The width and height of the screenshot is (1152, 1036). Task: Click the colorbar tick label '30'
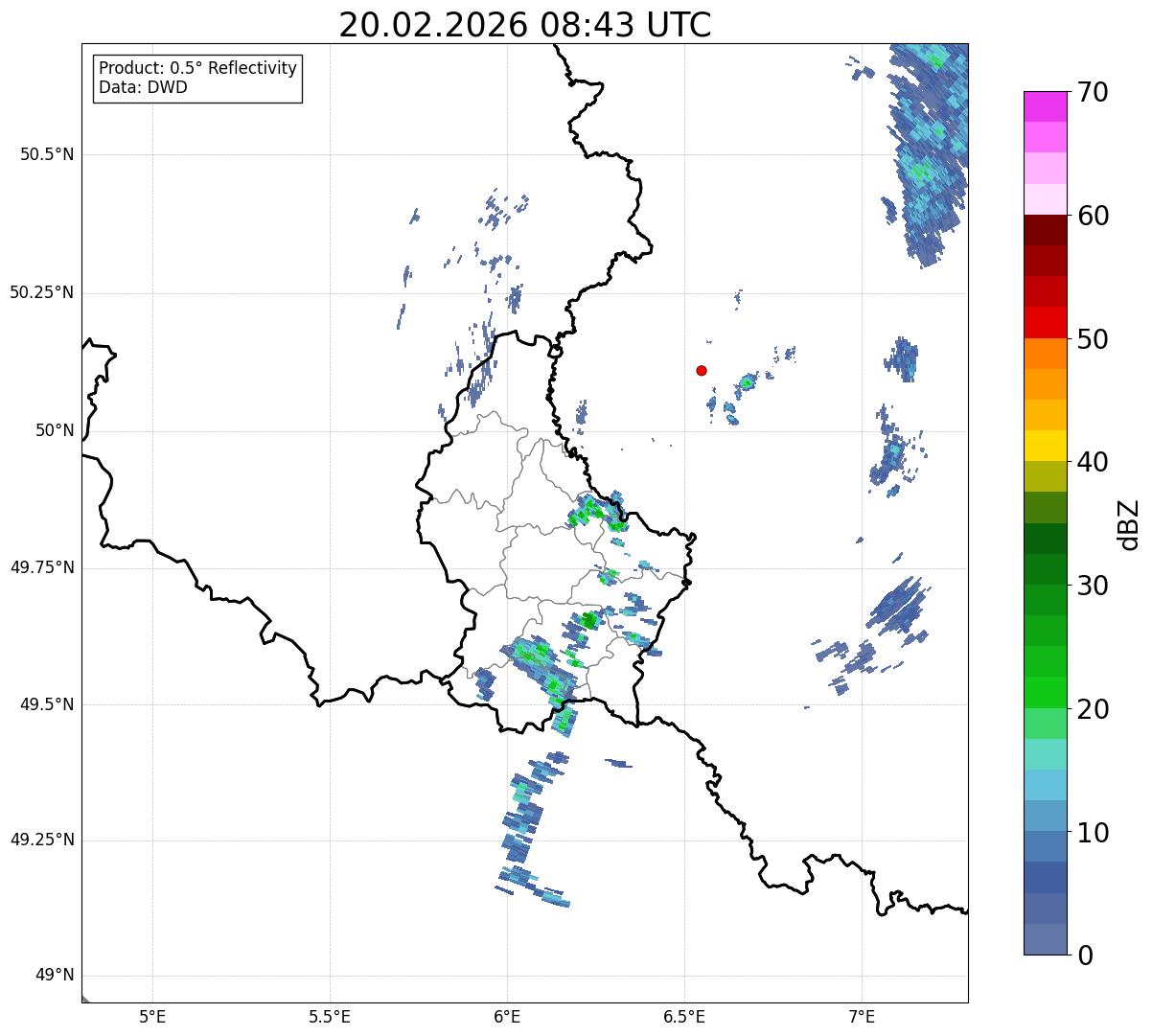[1093, 586]
